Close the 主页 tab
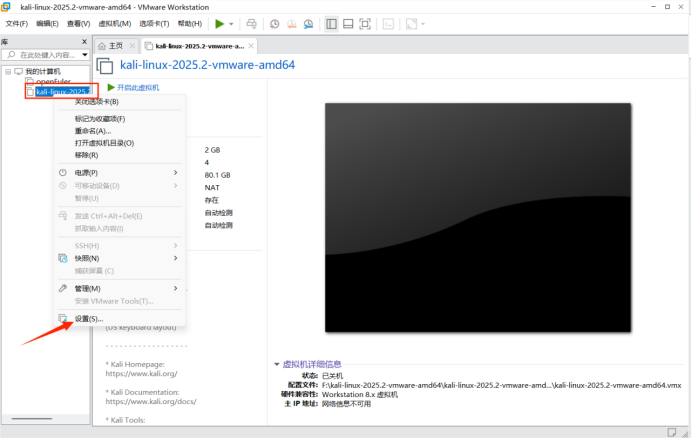 pos(132,46)
